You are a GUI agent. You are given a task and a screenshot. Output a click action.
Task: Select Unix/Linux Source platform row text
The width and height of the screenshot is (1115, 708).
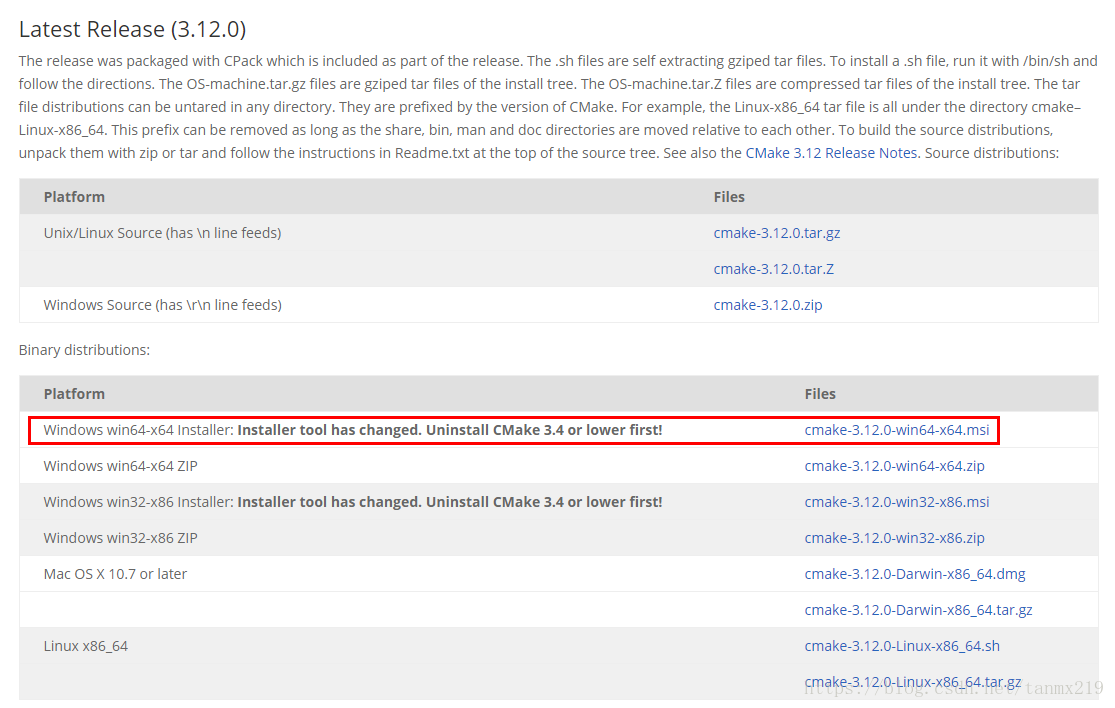pyautogui.click(x=162, y=233)
